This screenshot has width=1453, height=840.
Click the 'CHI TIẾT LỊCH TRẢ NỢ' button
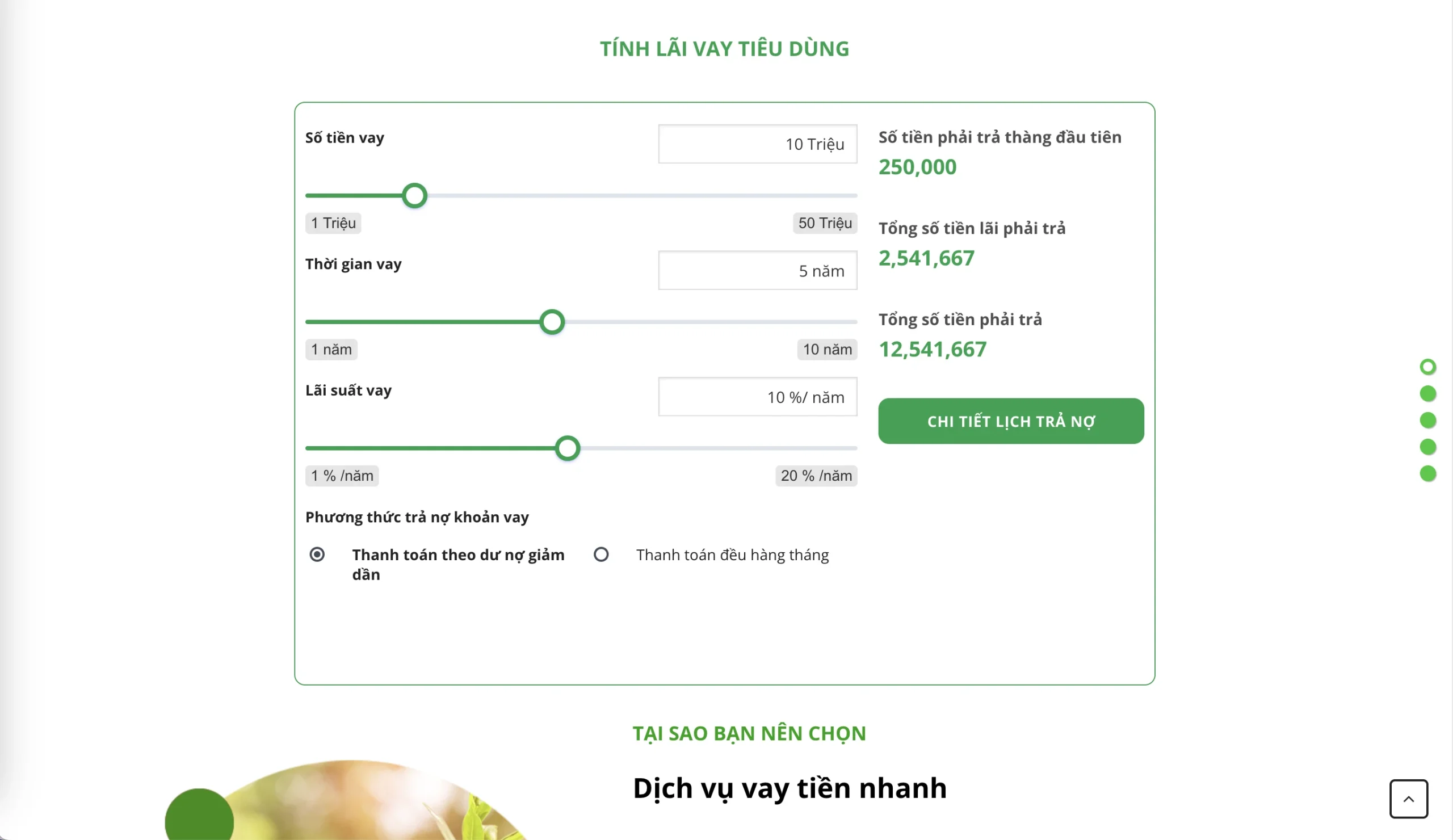pyautogui.click(x=1011, y=421)
